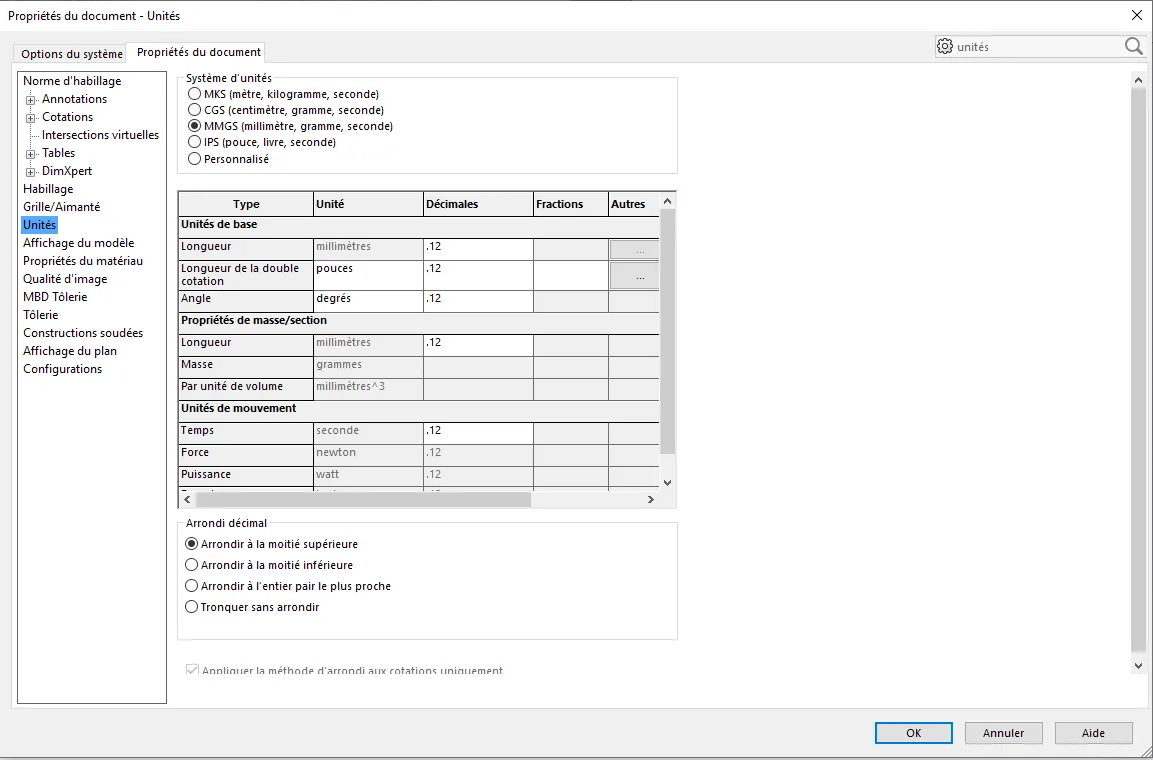This screenshot has width=1153, height=760.
Task: Select Constructions soudées item
Action: (x=83, y=333)
